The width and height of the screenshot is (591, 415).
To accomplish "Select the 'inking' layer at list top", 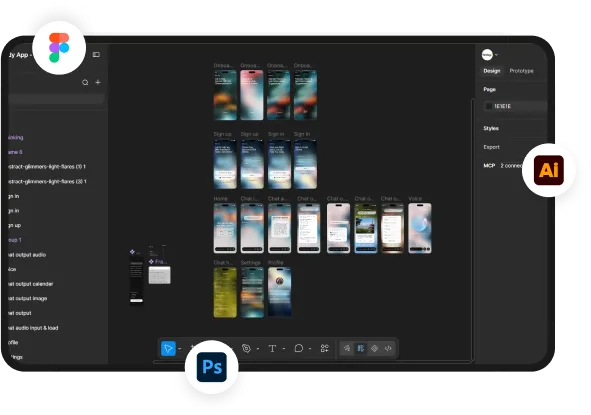I will (x=15, y=137).
